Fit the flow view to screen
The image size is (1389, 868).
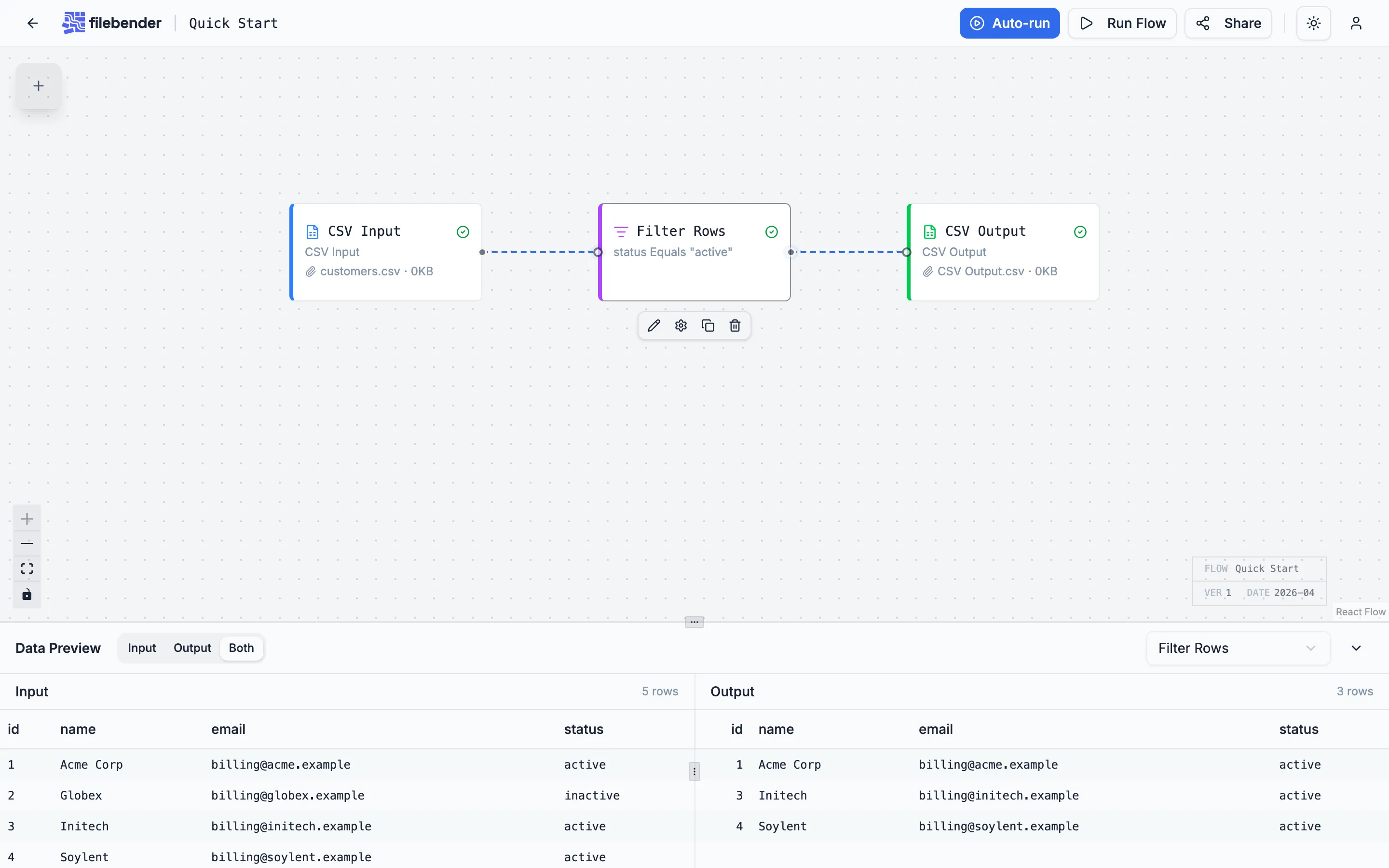coord(27,569)
